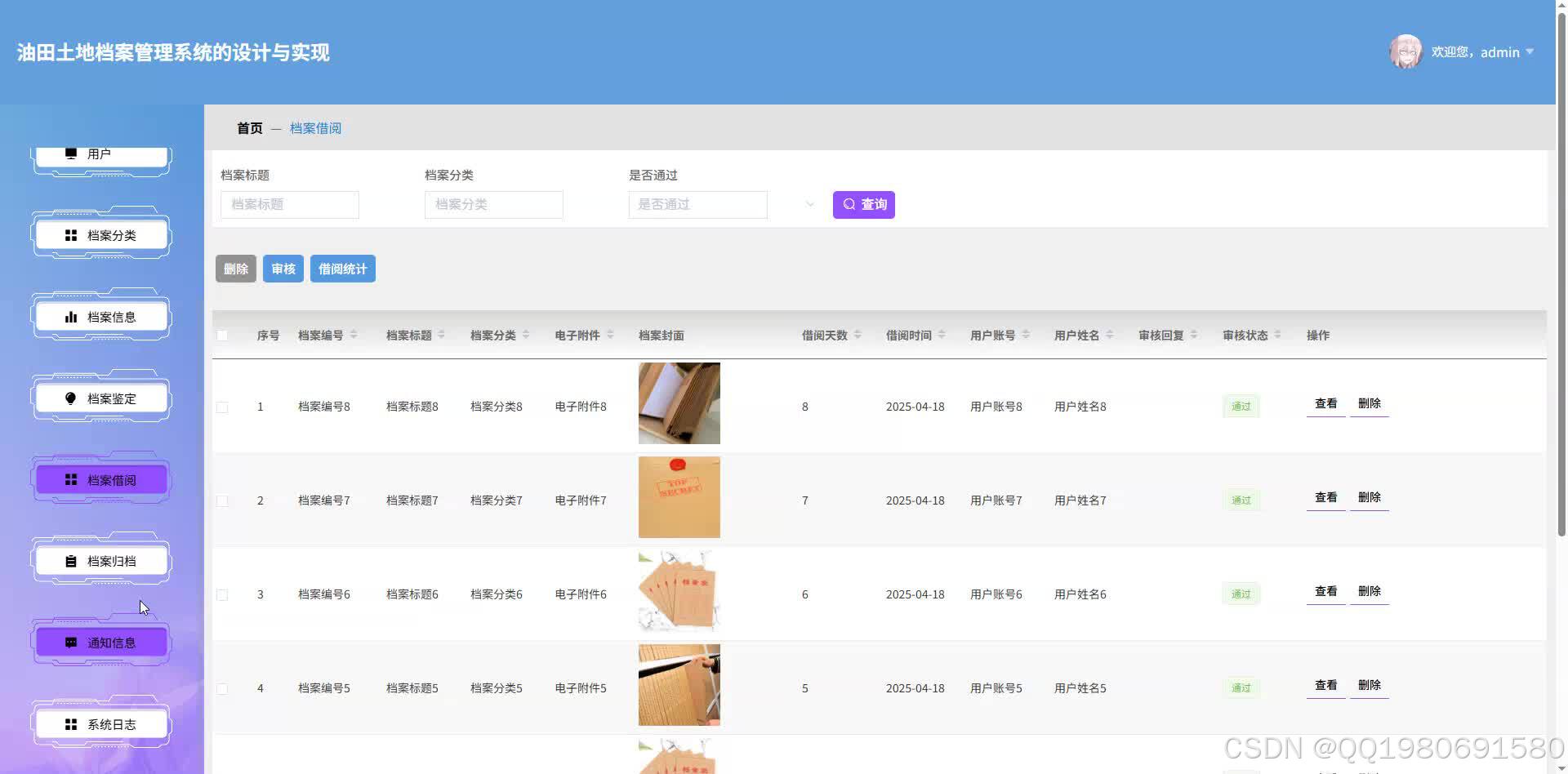Screen dimensions: 1568x774
Task: Open the 档案借阅 section
Action: coord(100,479)
